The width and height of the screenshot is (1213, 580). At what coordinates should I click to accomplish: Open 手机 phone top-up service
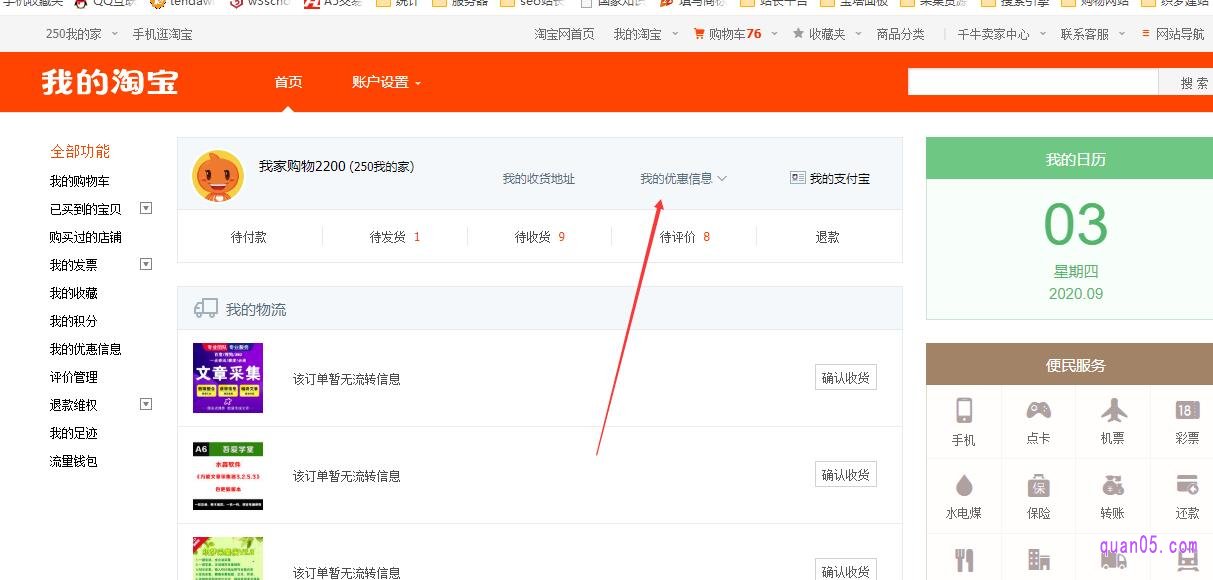(x=964, y=422)
